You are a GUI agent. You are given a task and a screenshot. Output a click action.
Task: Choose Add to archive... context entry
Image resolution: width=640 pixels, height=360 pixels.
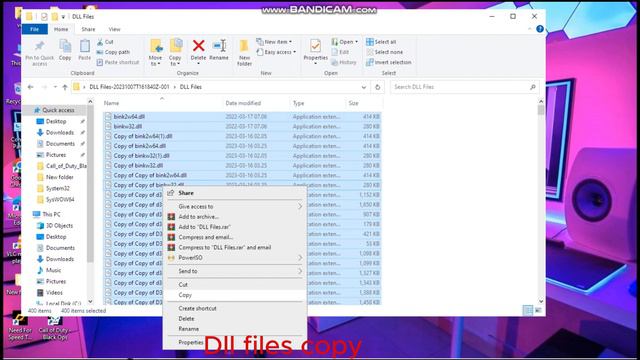point(235,217)
